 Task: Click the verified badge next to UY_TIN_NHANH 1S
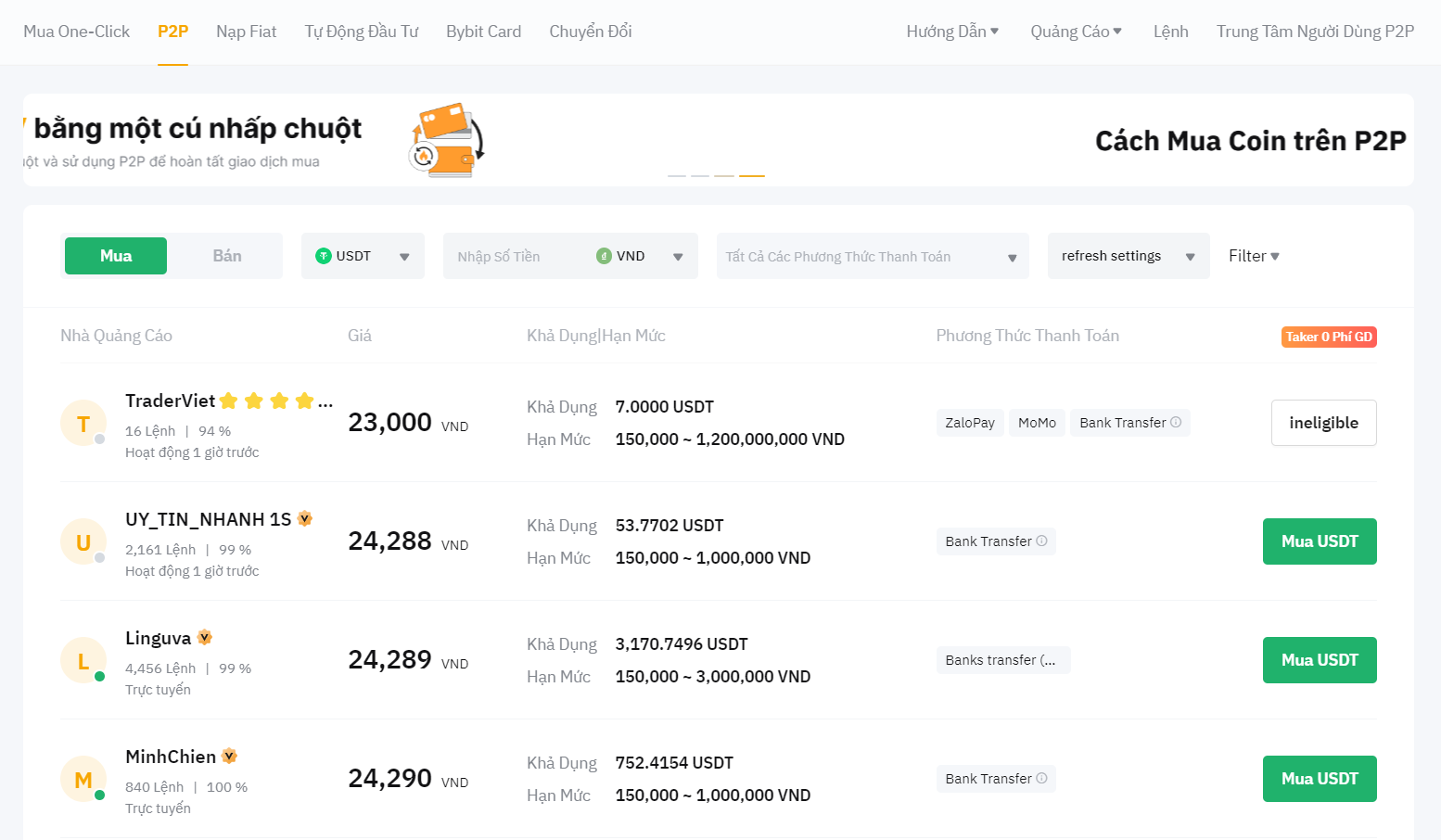click(305, 518)
